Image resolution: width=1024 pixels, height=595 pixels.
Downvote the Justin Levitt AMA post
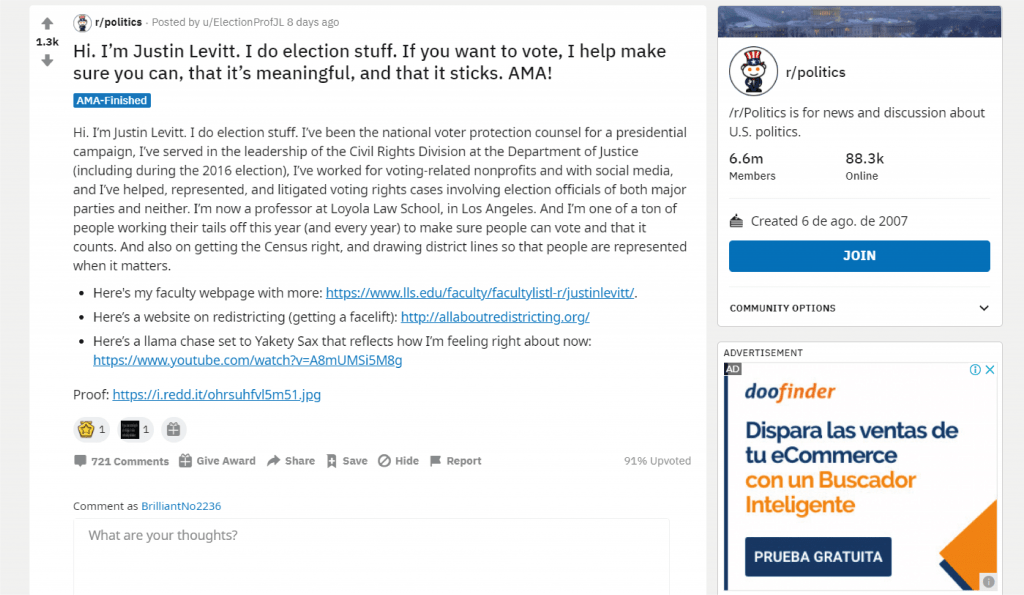point(47,61)
